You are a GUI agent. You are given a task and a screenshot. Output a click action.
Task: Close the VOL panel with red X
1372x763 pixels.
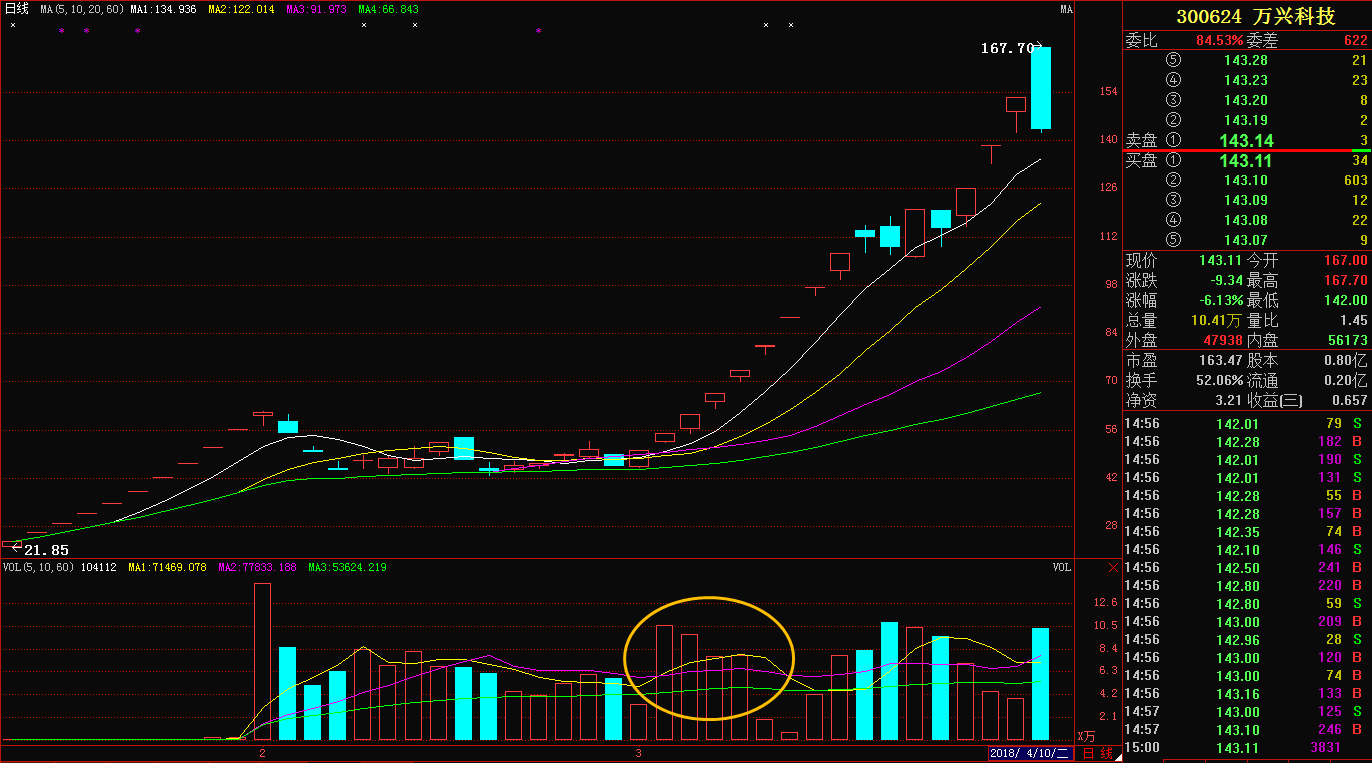1114,568
